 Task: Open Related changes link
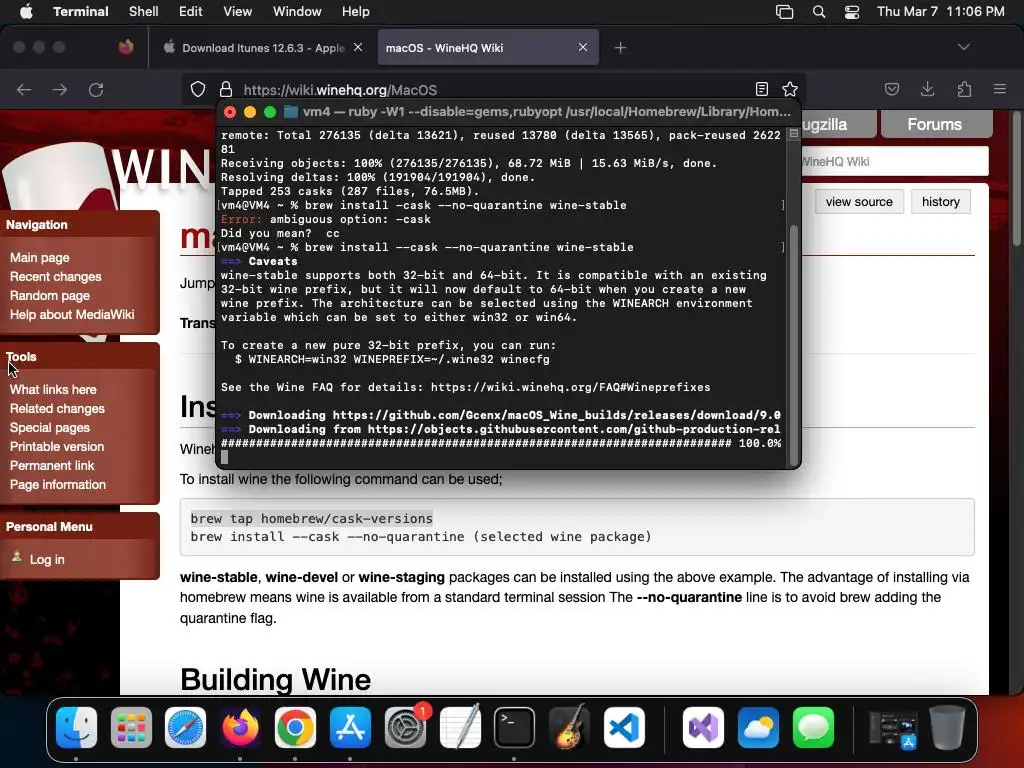click(57, 408)
